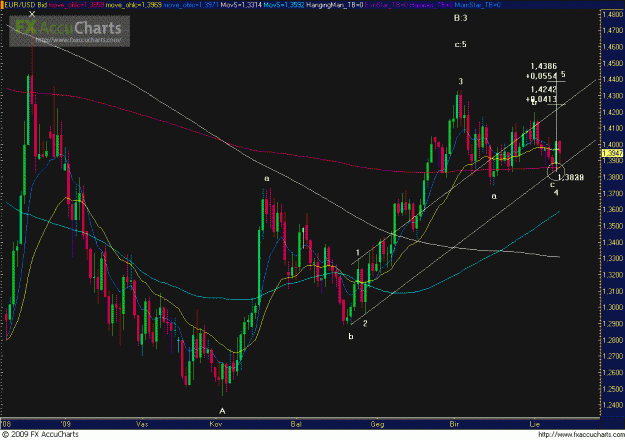Click the highlighted current price 1,3947

(x=612, y=153)
